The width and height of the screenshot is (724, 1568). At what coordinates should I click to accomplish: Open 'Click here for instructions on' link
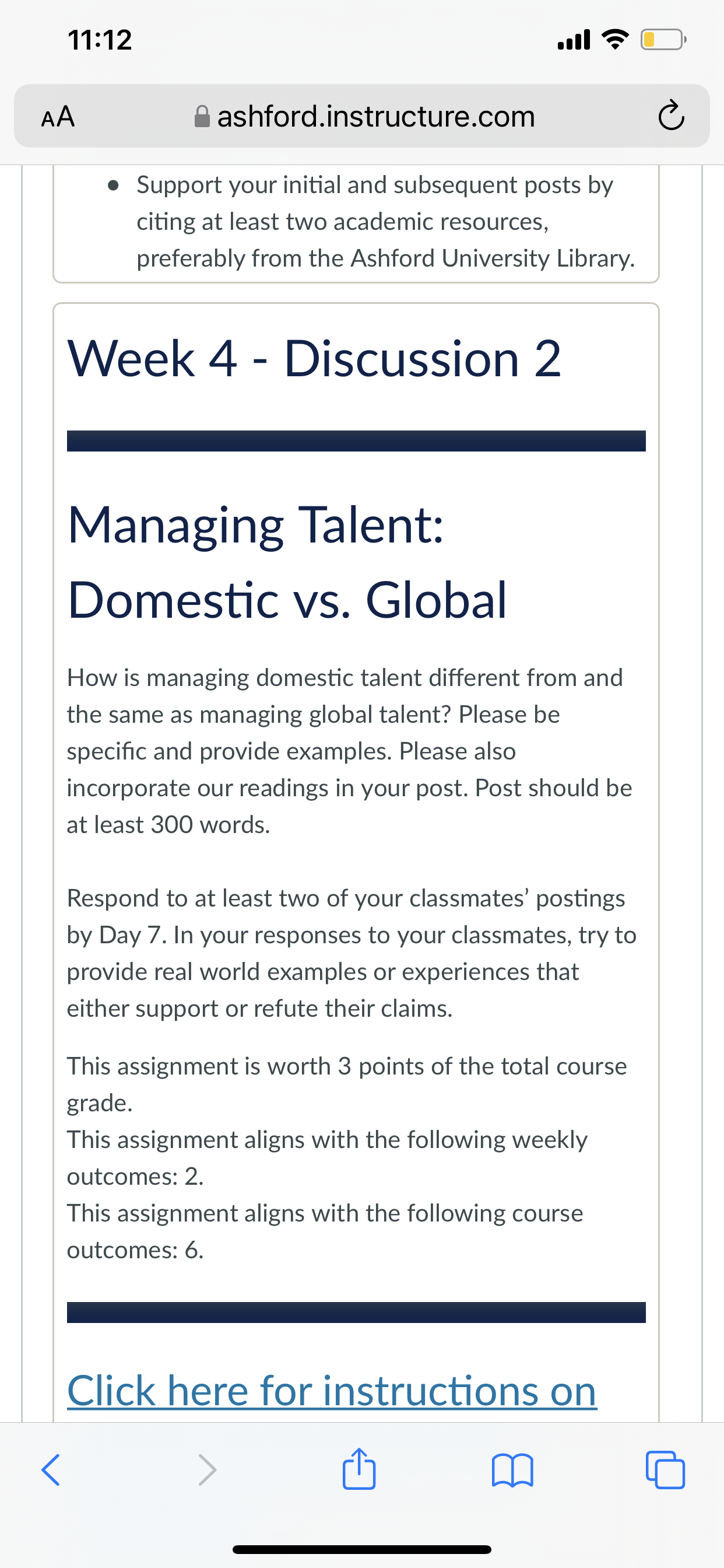click(x=332, y=1390)
